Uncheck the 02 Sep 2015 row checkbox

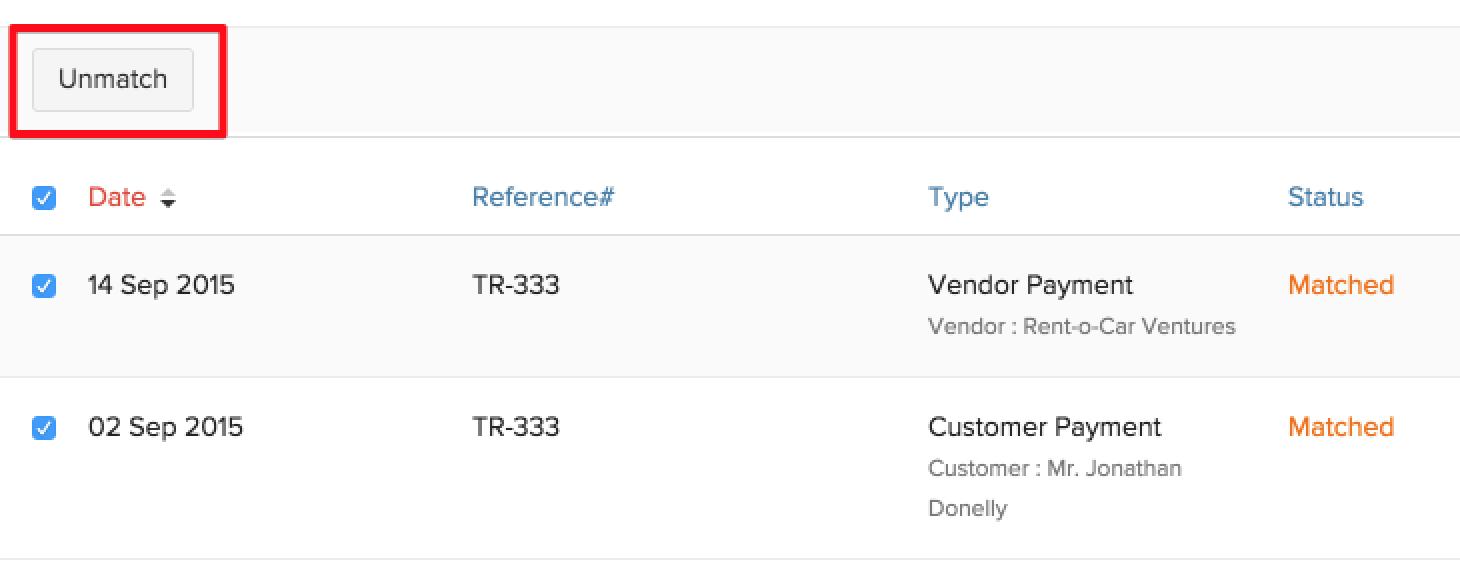44,428
